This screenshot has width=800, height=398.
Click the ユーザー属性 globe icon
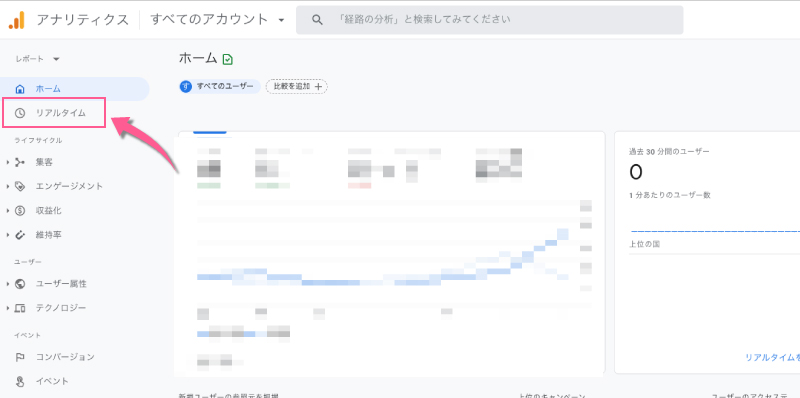coord(20,284)
